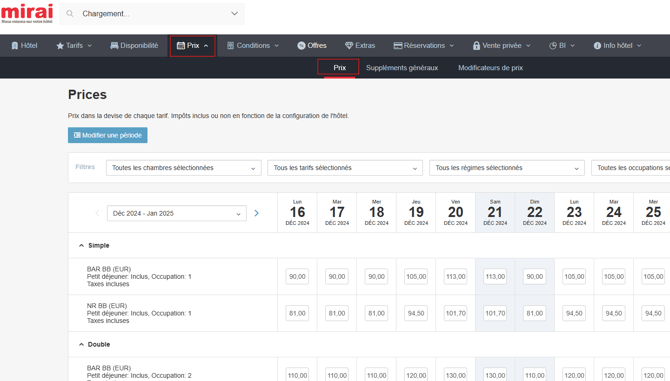Go to Disponibilité section
Image resolution: width=670 pixels, height=381 pixels.
(134, 46)
